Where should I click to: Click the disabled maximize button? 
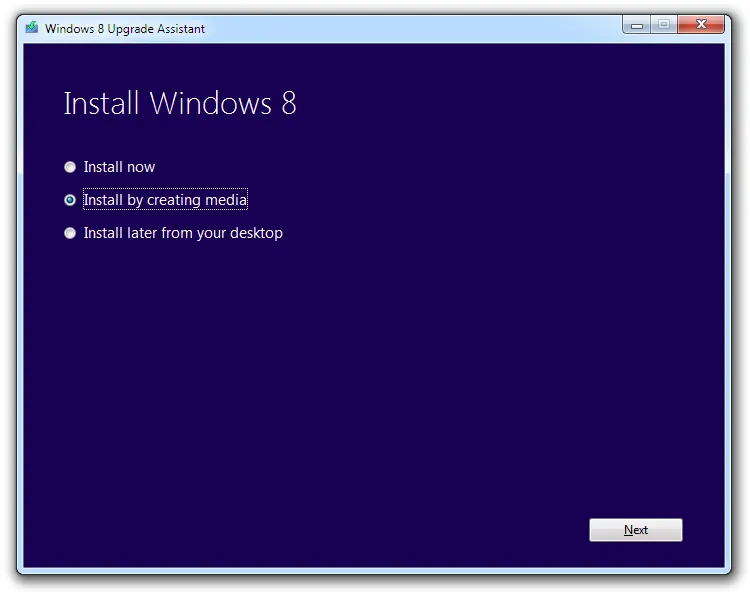(x=664, y=24)
